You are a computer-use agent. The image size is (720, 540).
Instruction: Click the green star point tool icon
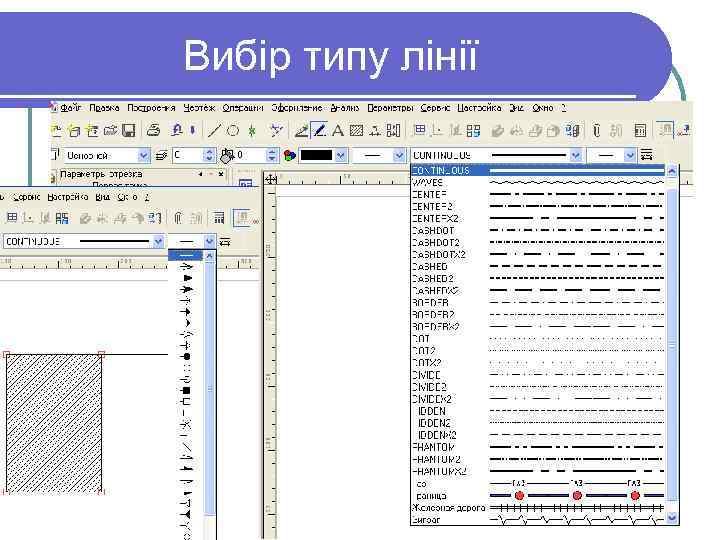point(252,131)
